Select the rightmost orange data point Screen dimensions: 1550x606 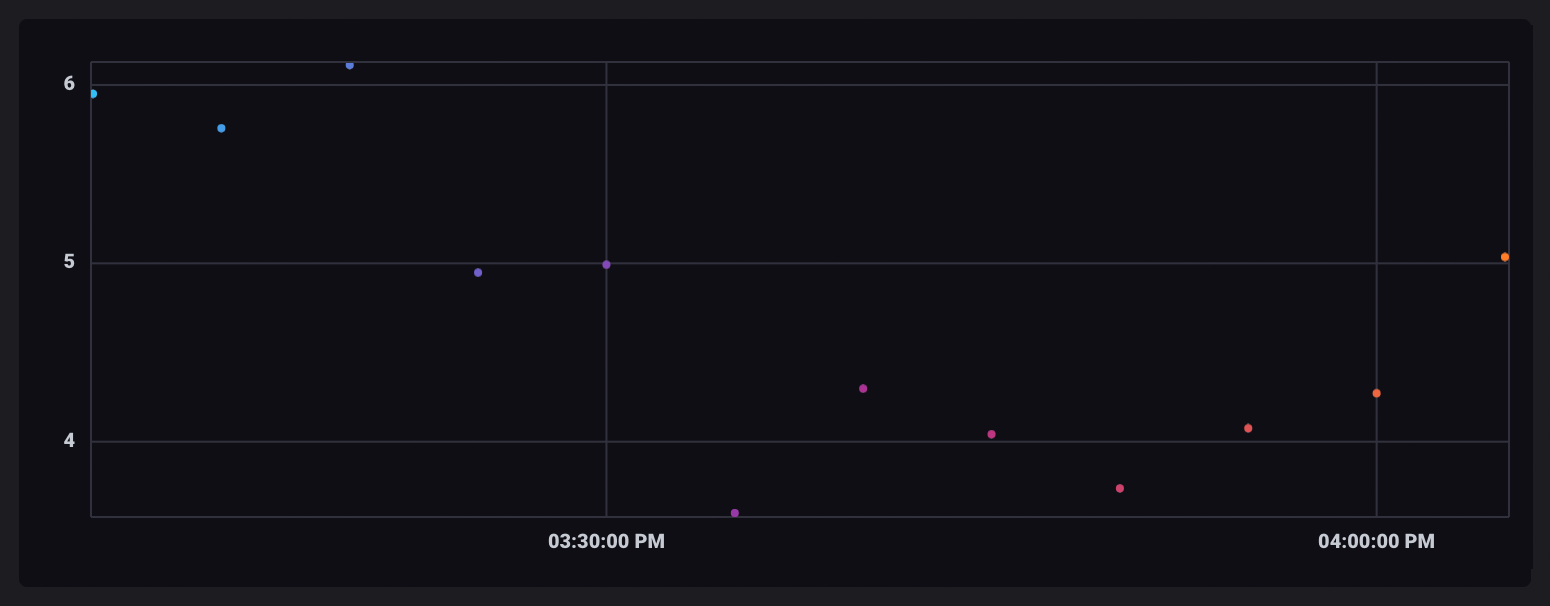tap(1505, 257)
